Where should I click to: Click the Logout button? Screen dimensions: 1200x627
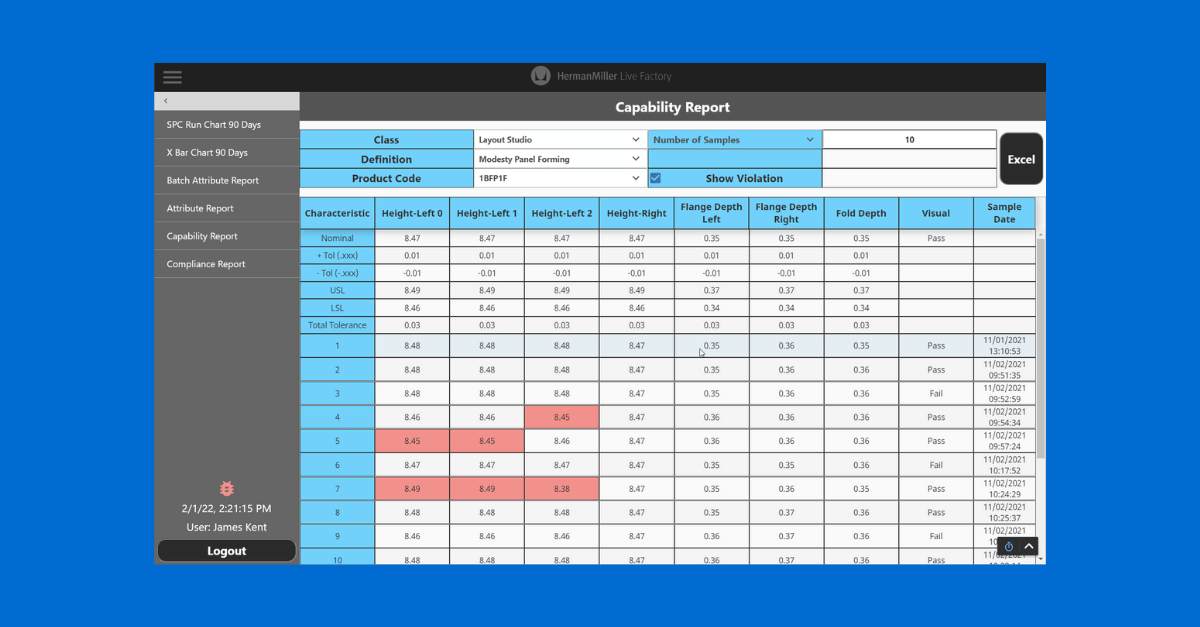[226, 551]
